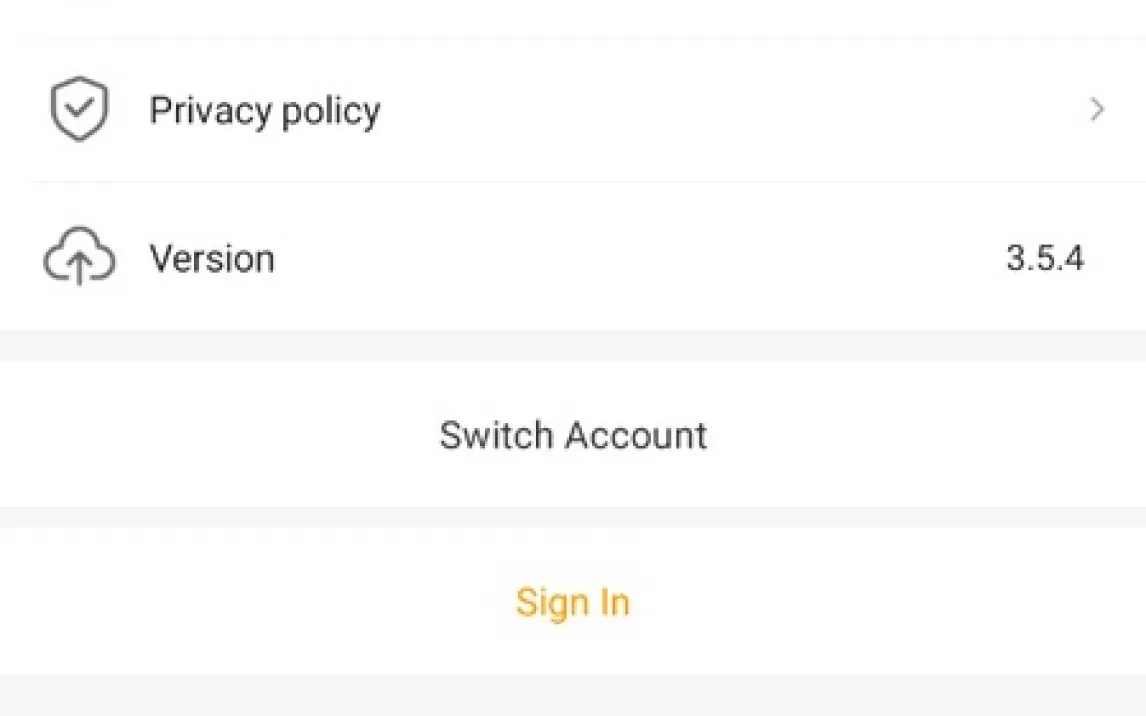Check for updates via cloud arrow icon
The height and width of the screenshot is (716, 1146).
79,259
